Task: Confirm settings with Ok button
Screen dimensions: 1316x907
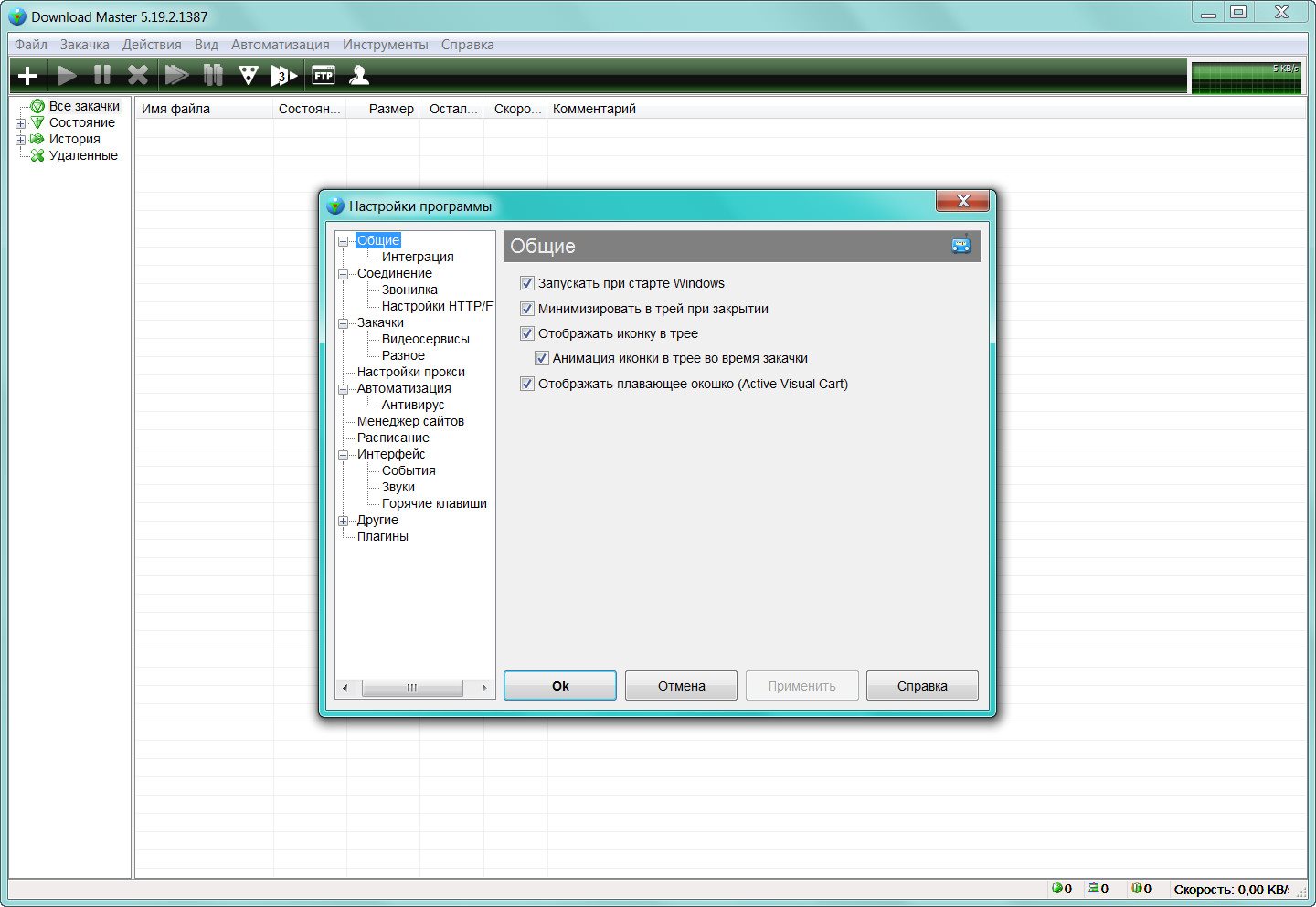Action: 560,686
